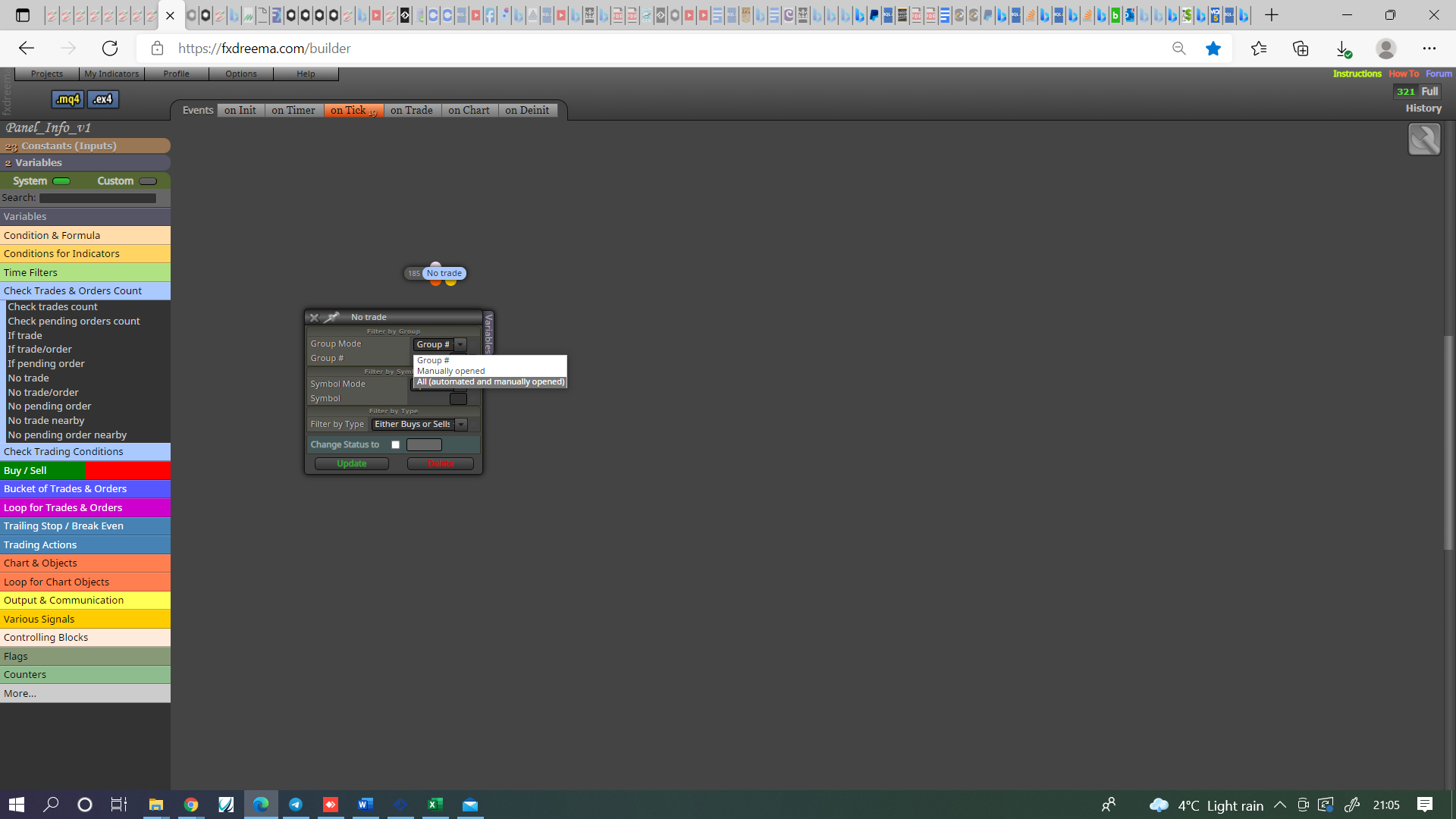1456x819 pixels.
Task: Open browser Favorites list icon
Action: pyautogui.click(x=1259, y=49)
